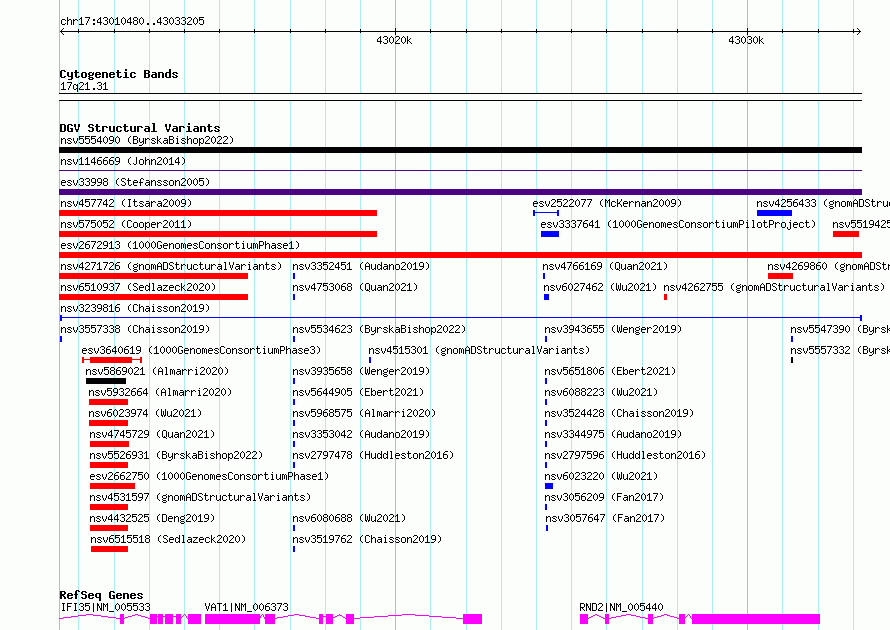The width and height of the screenshot is (890, 630).
Task: Click nsv5644905 (Ebert2021) label
Action: tap(358, 392)
